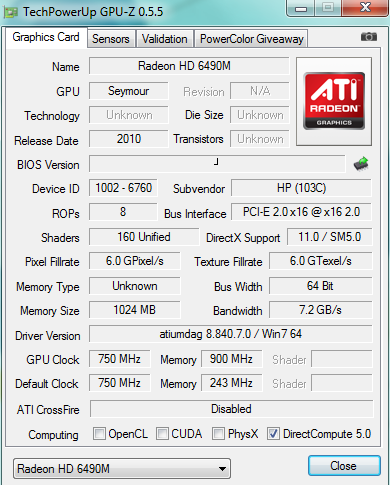The width and height of the screenshot is (390, 485).
Task: Click the ATI CrossFire Disabled field
Action: 231,409
